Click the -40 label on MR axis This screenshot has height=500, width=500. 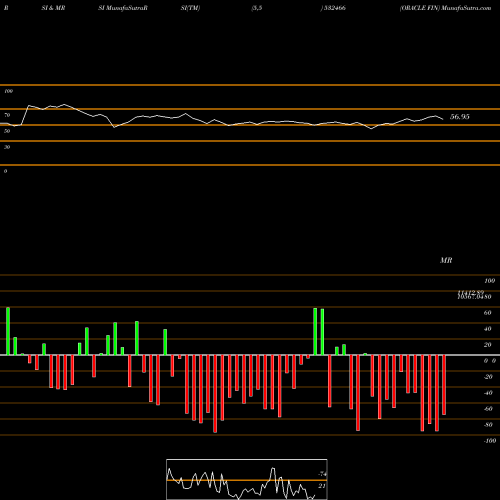coord(488,393)
